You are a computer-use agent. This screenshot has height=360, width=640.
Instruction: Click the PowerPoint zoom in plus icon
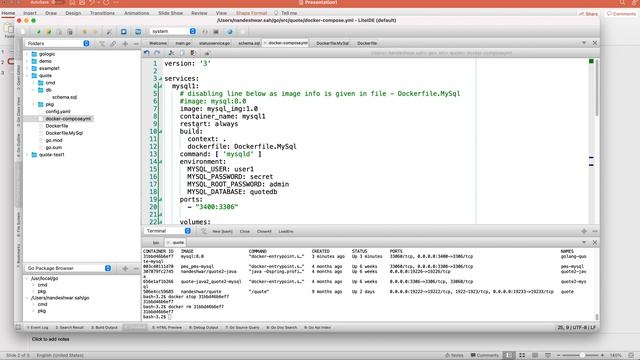[x=602, y=355]
